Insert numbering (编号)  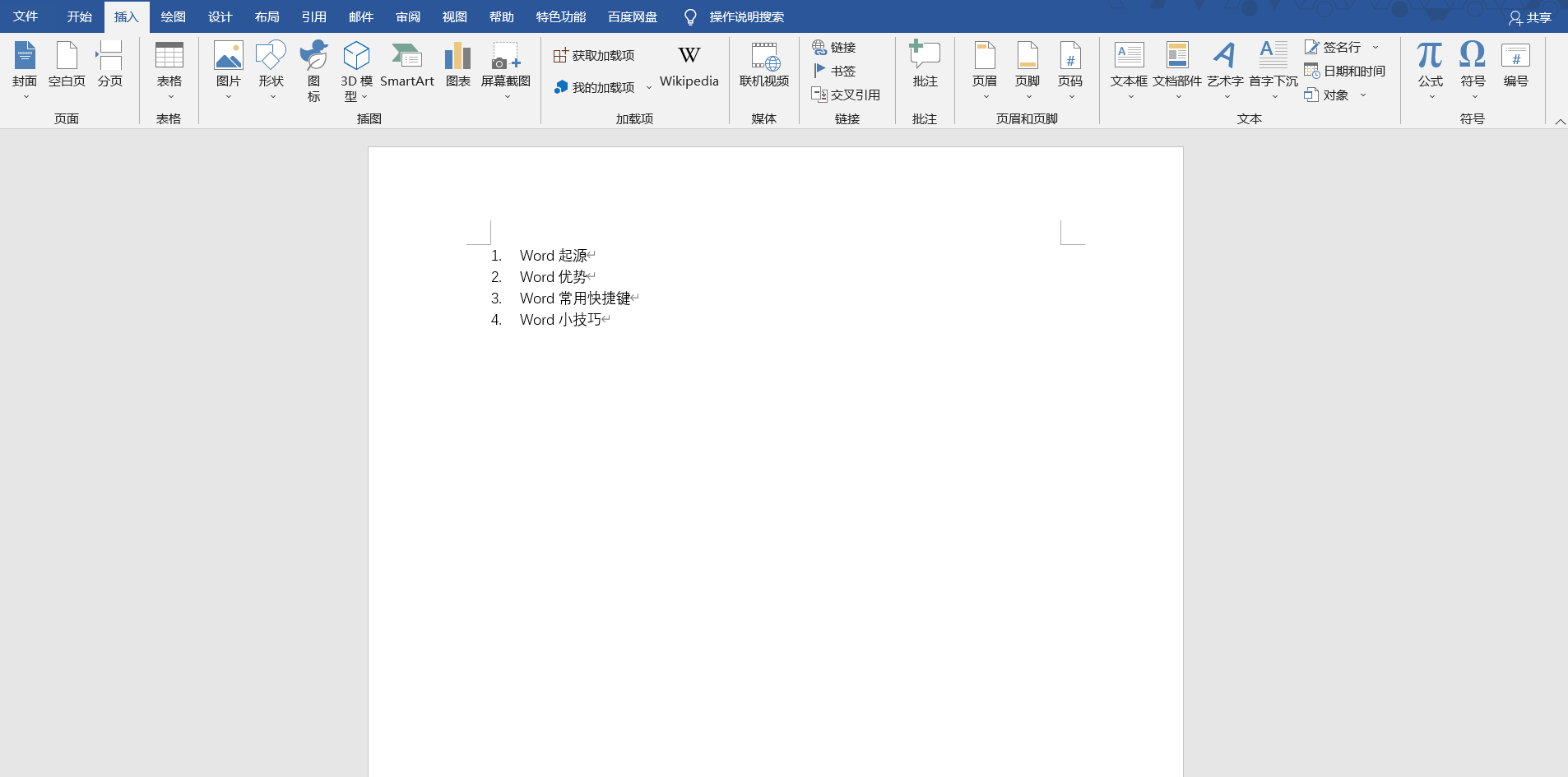[x=1515, y=66]
